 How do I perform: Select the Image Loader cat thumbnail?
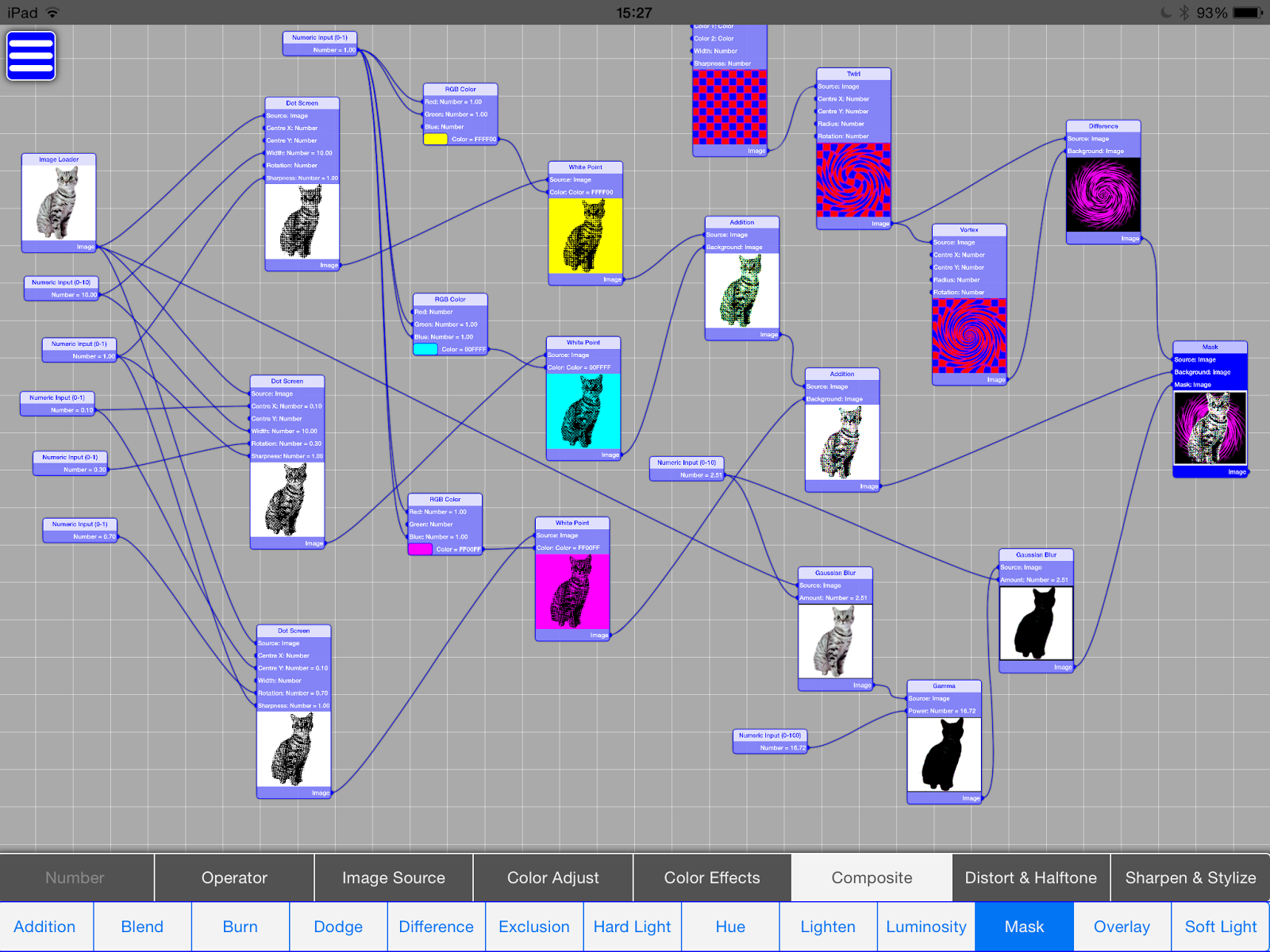tap(59, 202)
